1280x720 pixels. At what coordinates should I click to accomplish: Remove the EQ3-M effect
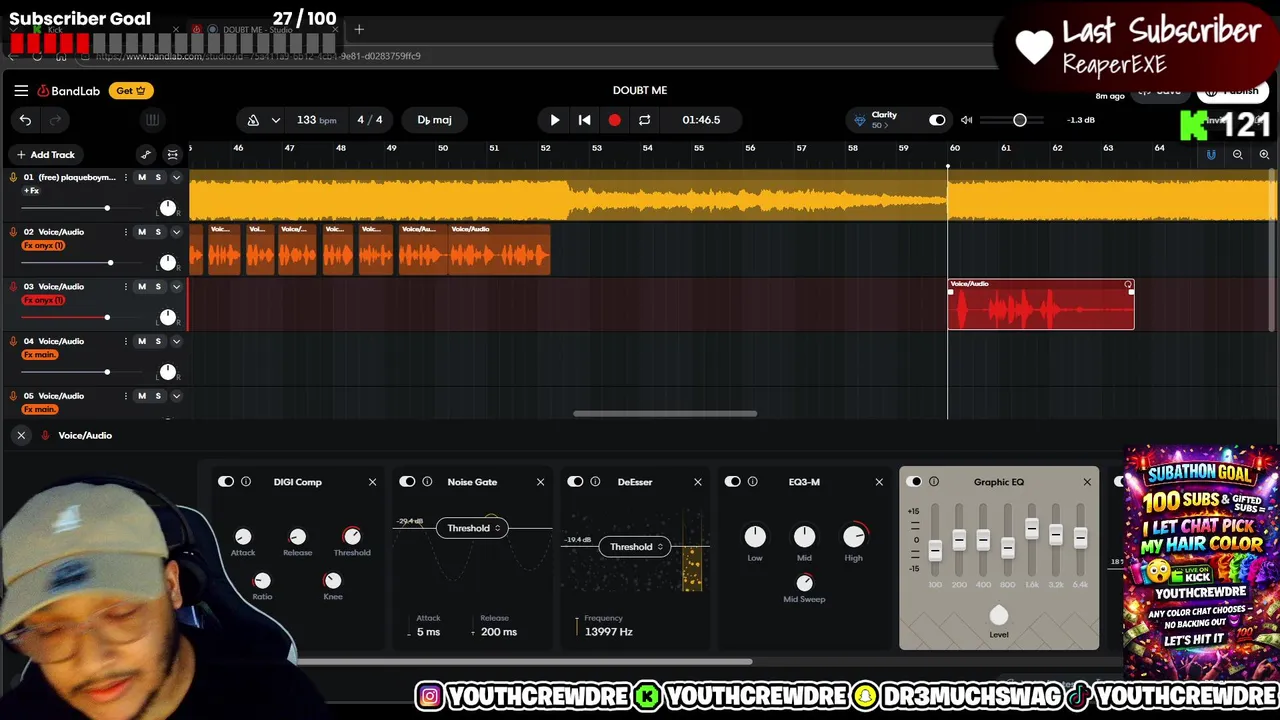pos(879,482)
